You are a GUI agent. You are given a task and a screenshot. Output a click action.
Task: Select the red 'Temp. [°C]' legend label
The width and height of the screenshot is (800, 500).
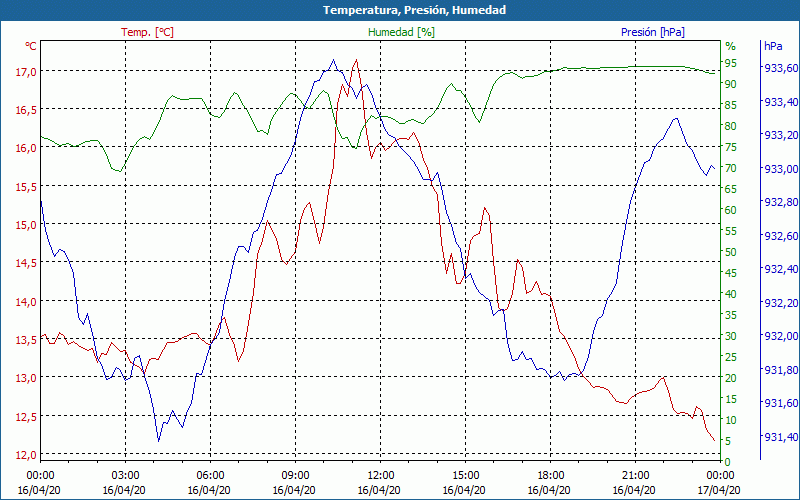click(147, 32)
